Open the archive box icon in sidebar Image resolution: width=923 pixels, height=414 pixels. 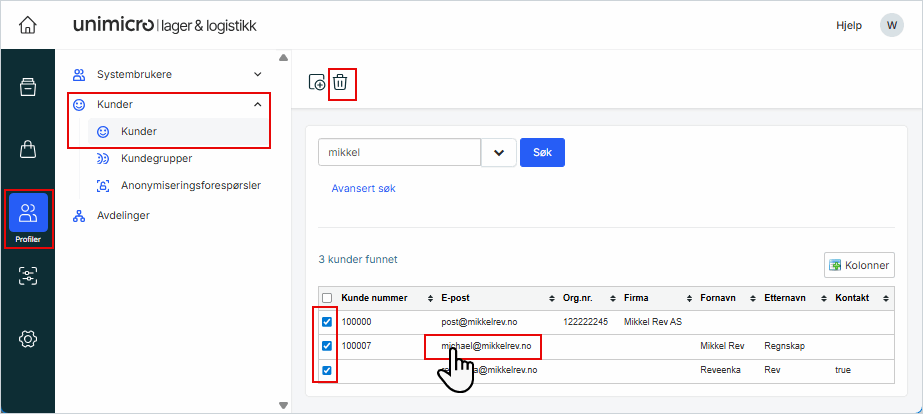click(28, 87)
